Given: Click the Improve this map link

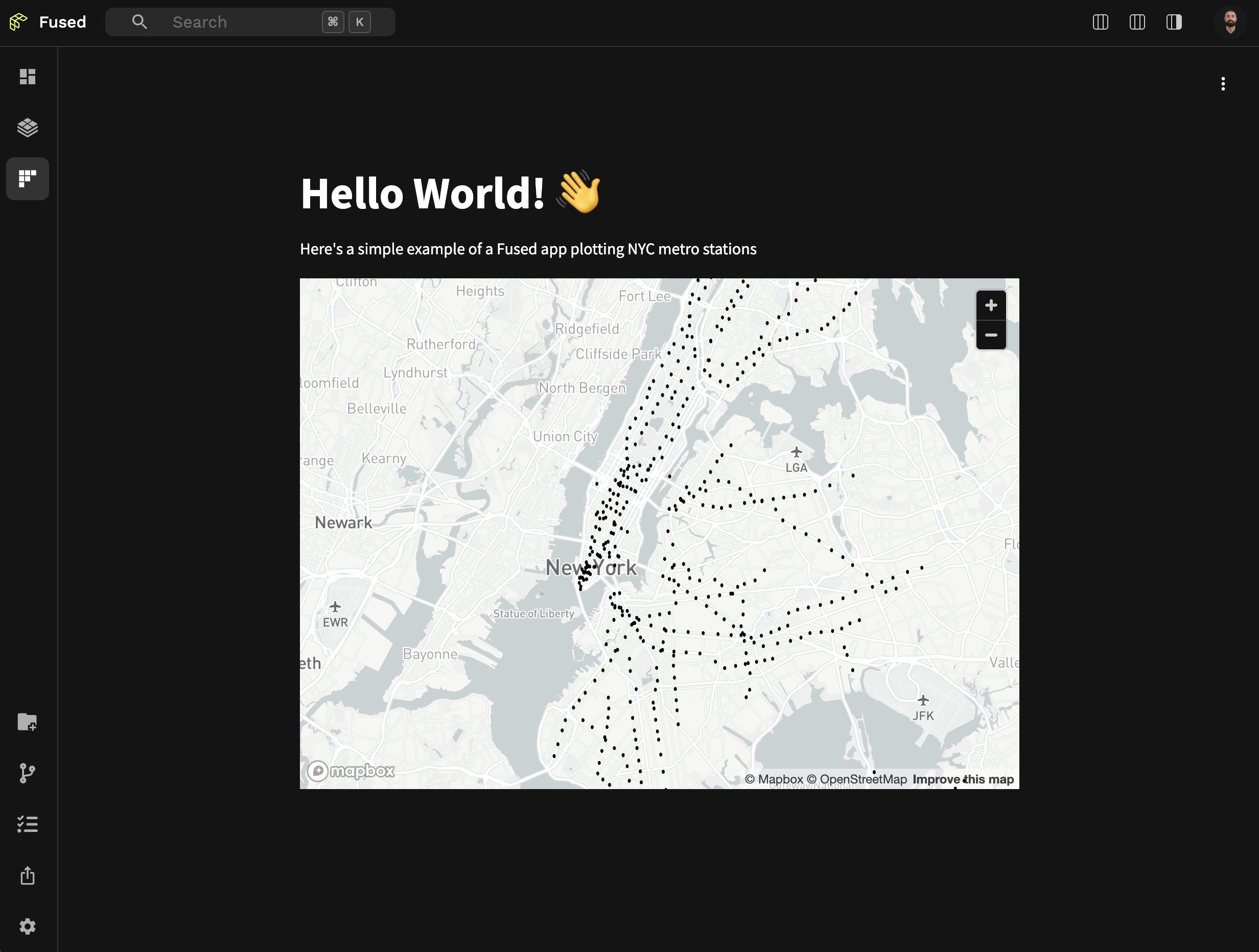Looking at the screenshot, I should (963, 779).
